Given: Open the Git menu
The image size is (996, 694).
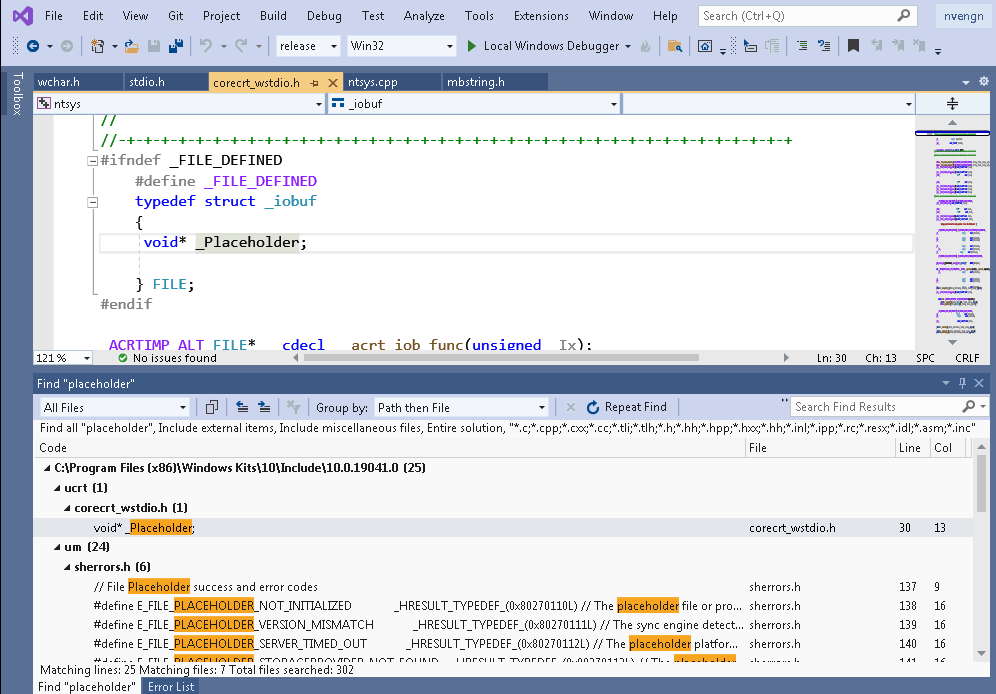Looking at the screenshot, I should point(176,16).
